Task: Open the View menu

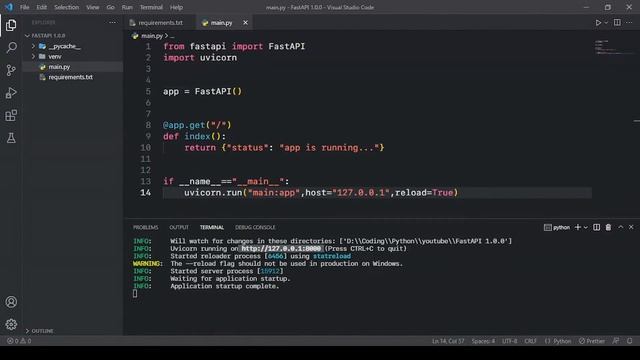Action: click(93, 7)
